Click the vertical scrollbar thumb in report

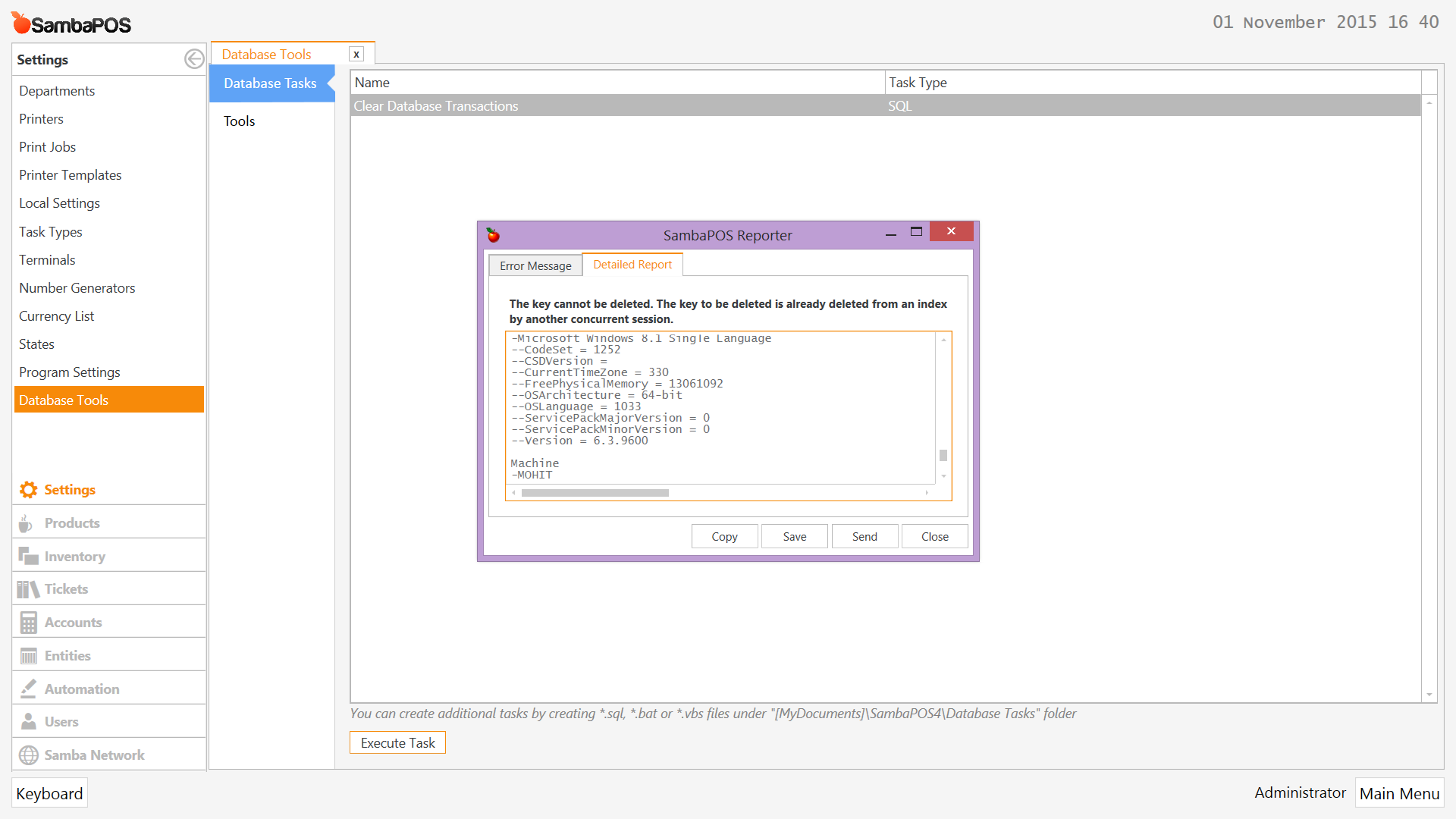click(x=943, y=456)
